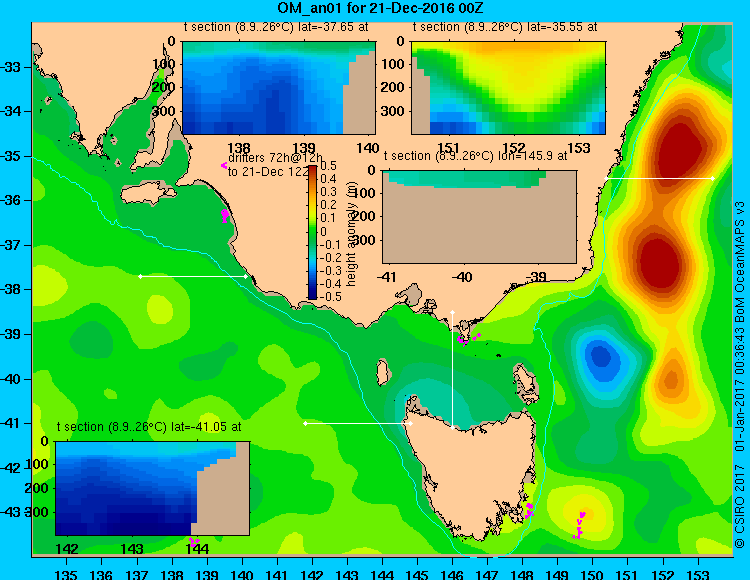Click the vertical "© CSIRO 2017" copyright text
This screenshot has width=750, height=580.
click(740, 507)
